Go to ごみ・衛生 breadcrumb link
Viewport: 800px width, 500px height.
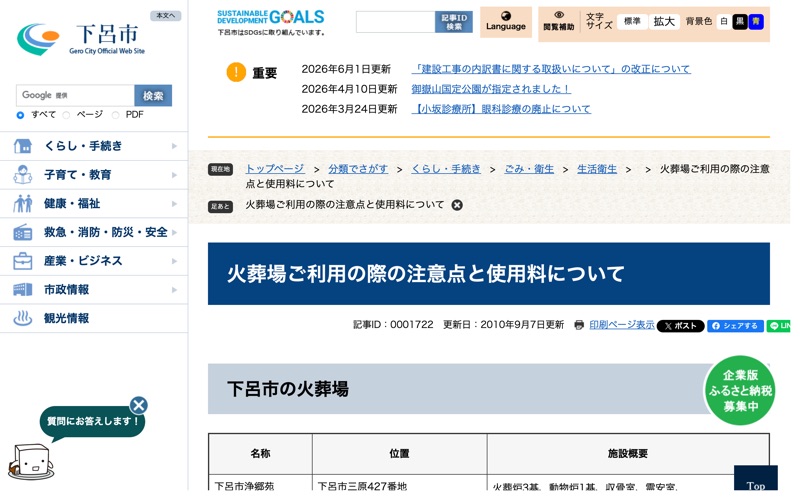click(x=529, y=169)
